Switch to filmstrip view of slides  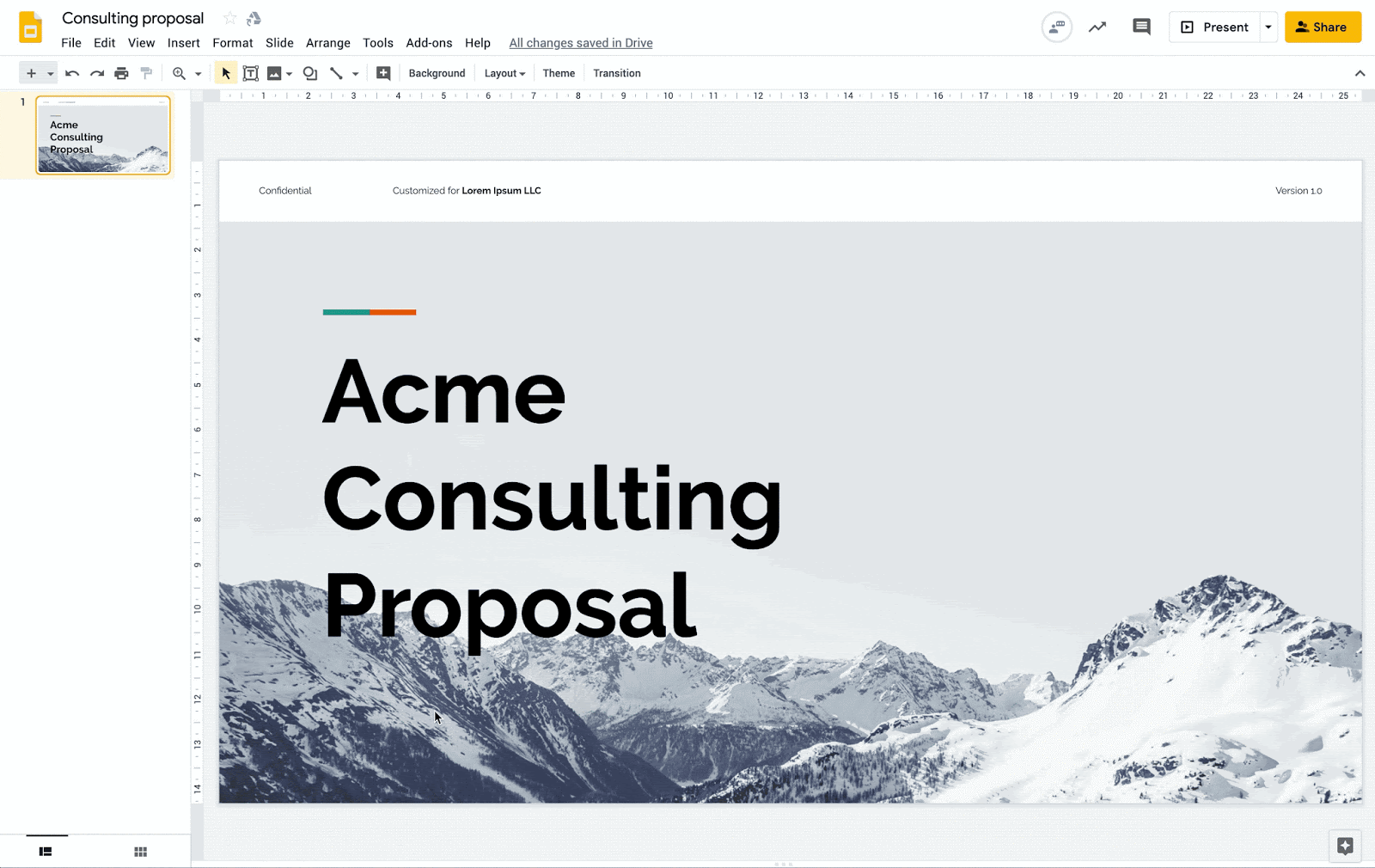46,852
